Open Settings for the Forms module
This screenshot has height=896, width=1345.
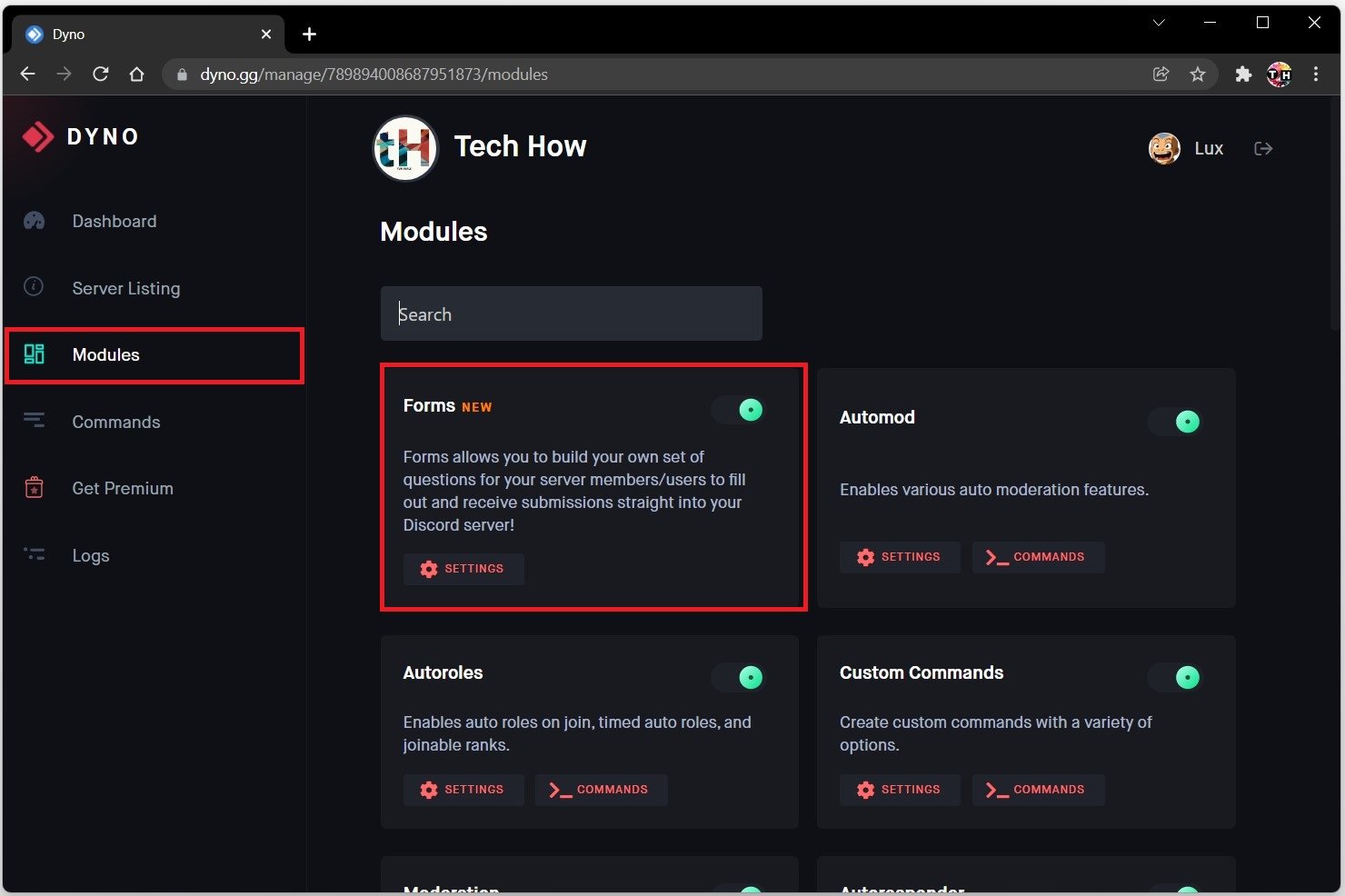(463, 569)
